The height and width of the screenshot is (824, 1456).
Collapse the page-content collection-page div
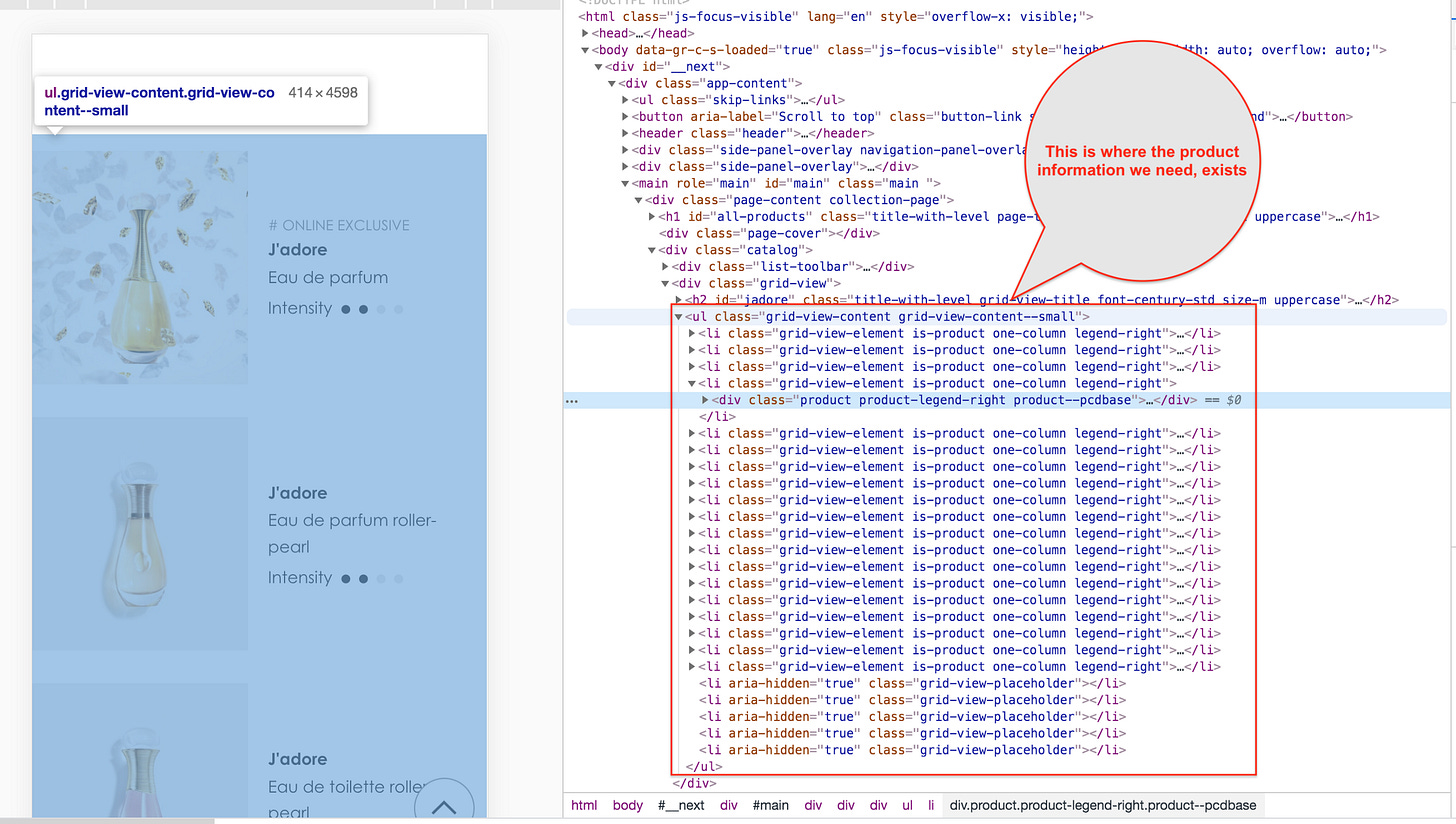(639, 200)
